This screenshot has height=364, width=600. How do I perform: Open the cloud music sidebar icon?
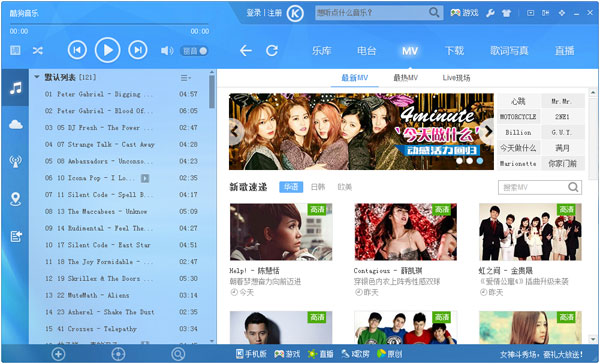[x=16, y=124]
